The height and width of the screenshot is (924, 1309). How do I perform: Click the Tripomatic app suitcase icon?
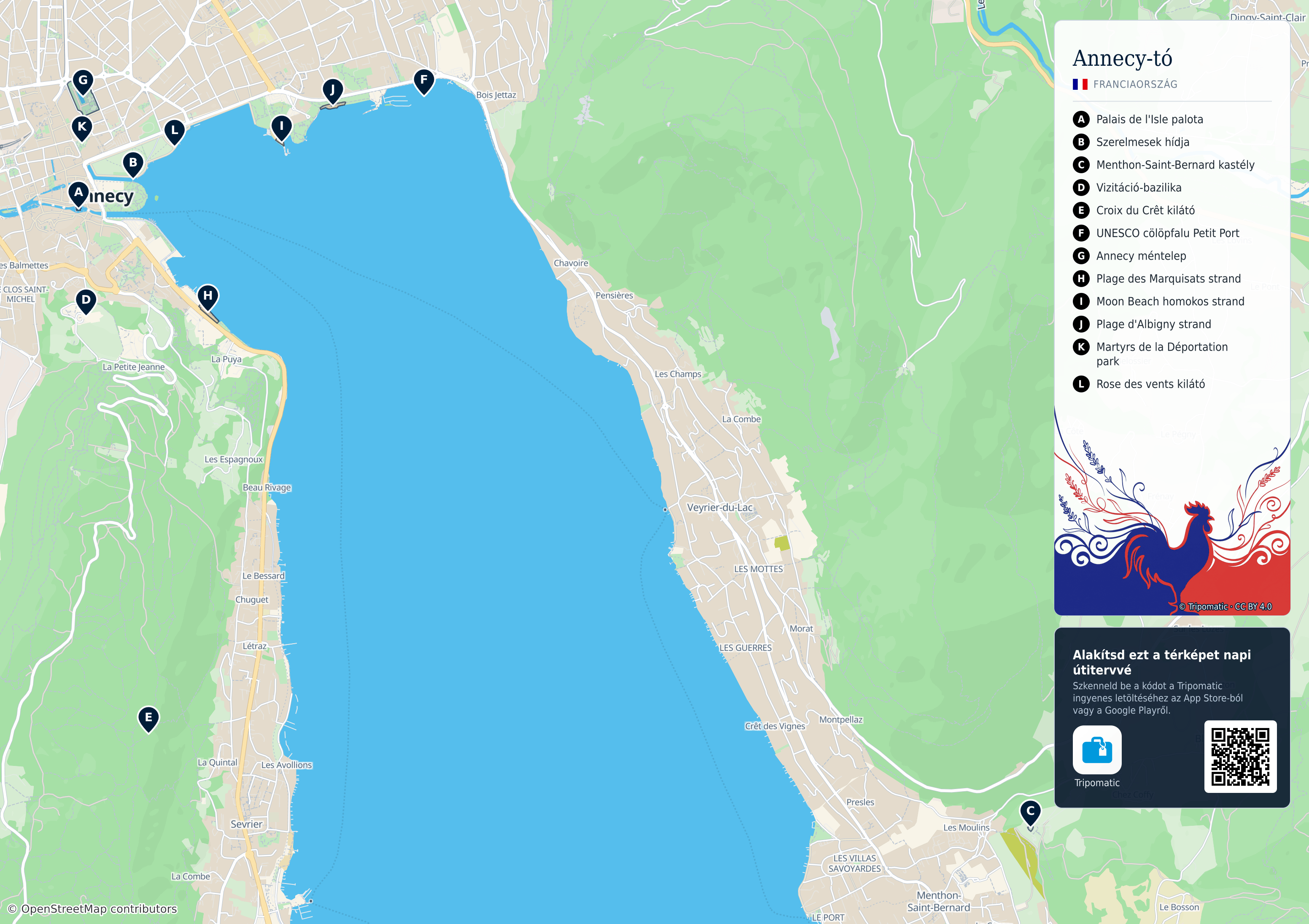click(1097, 749)
